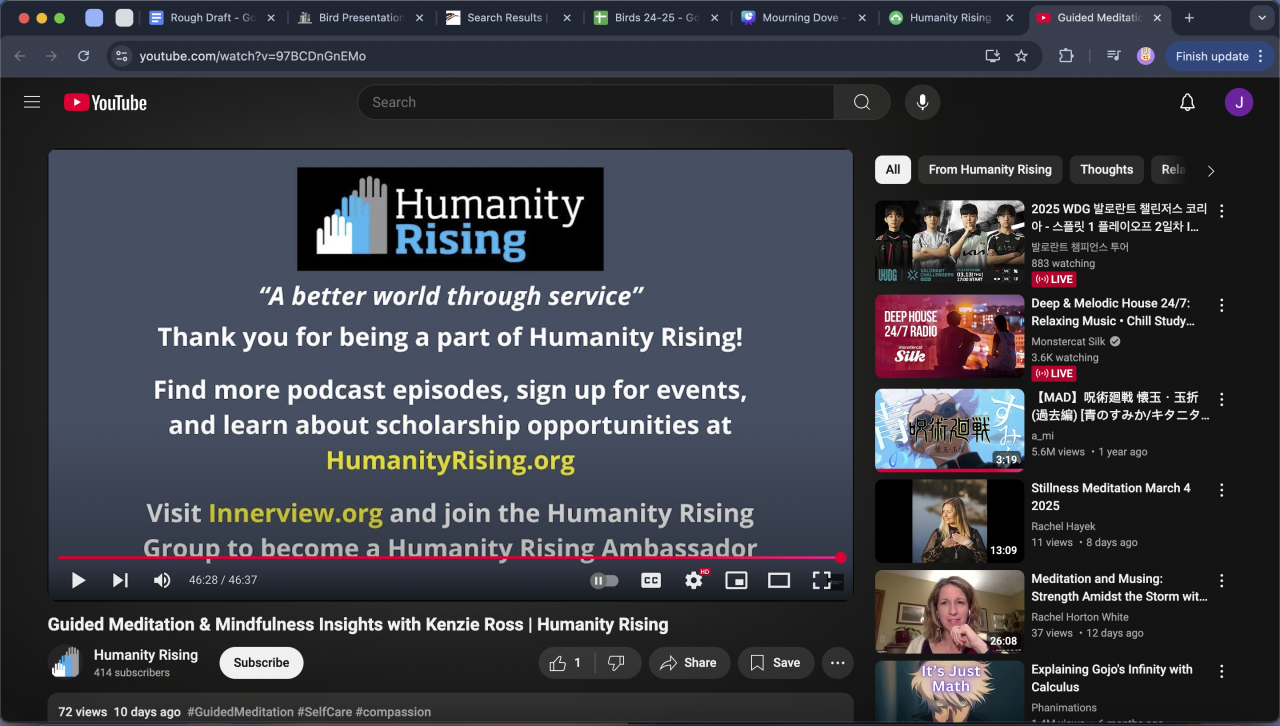Select the All filter chip
Image resolution: width=1280 pixels, height=726 pixels.
pos(893,170)
